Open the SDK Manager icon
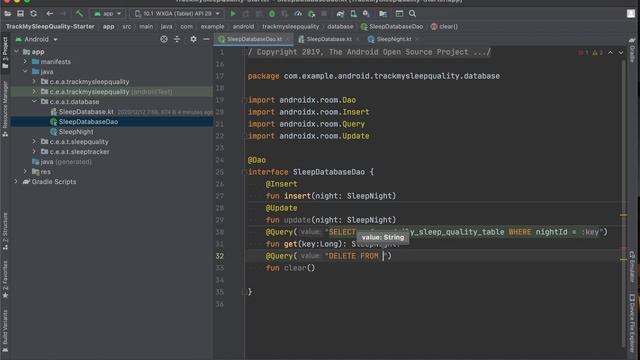 [366, 14]
